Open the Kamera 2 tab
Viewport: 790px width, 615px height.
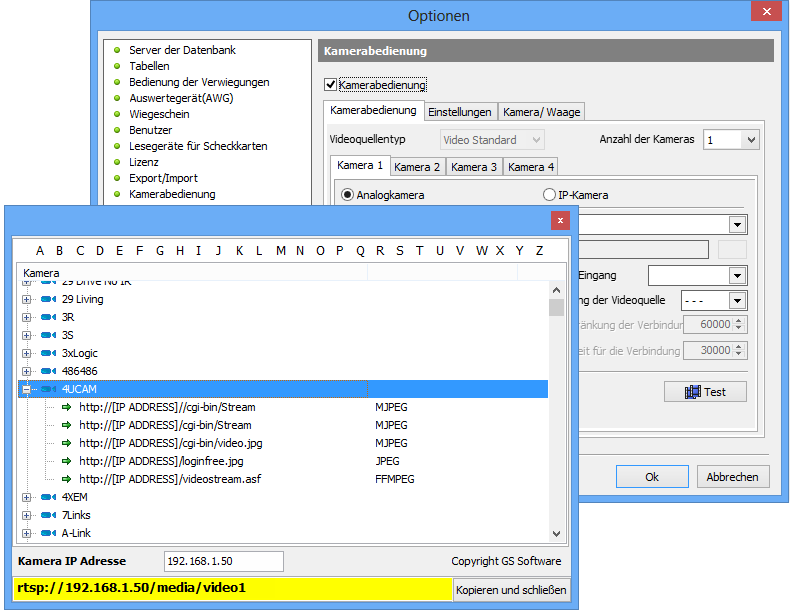[417, 166]
